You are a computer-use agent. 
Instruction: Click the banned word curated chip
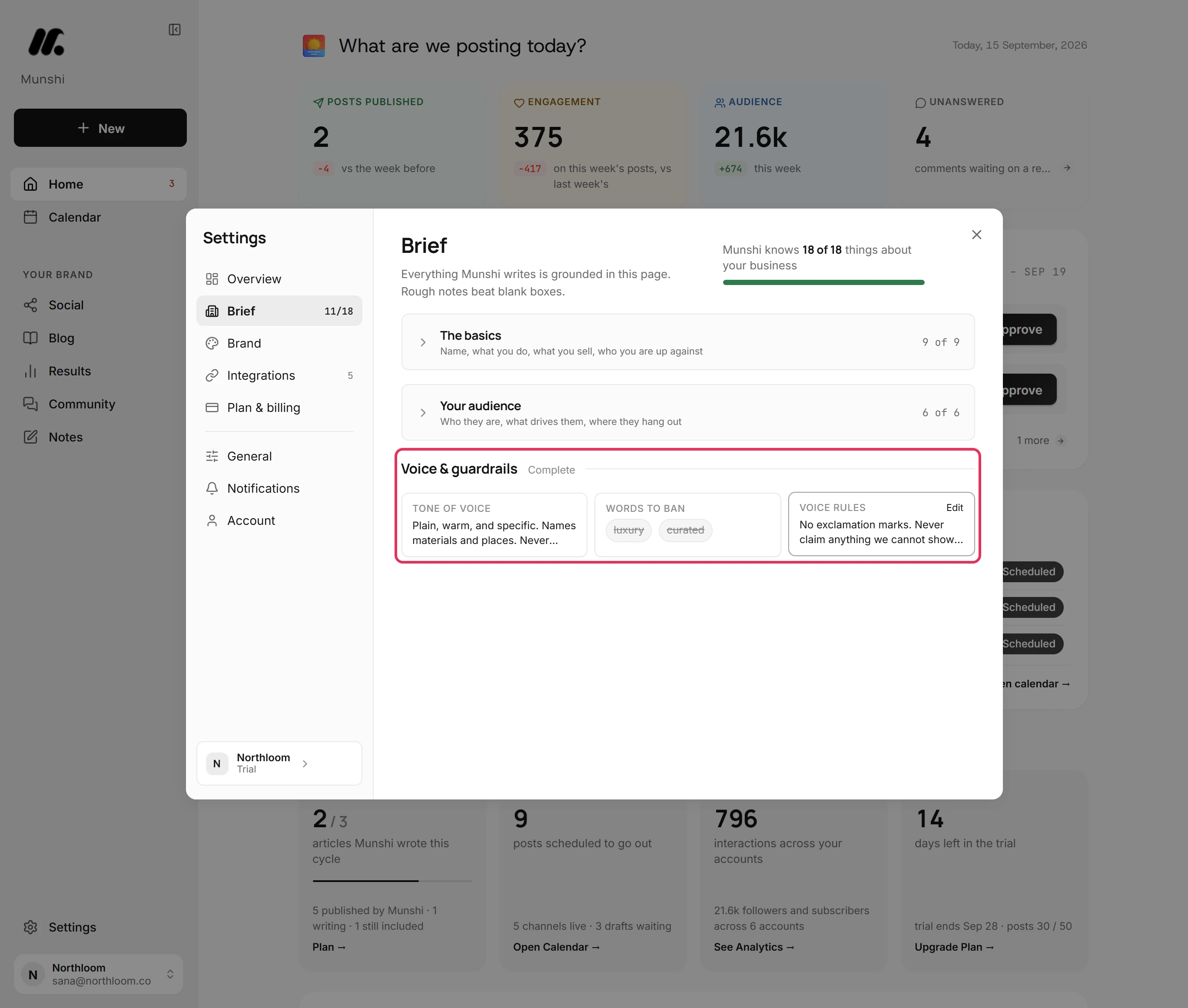coord(685,530)
